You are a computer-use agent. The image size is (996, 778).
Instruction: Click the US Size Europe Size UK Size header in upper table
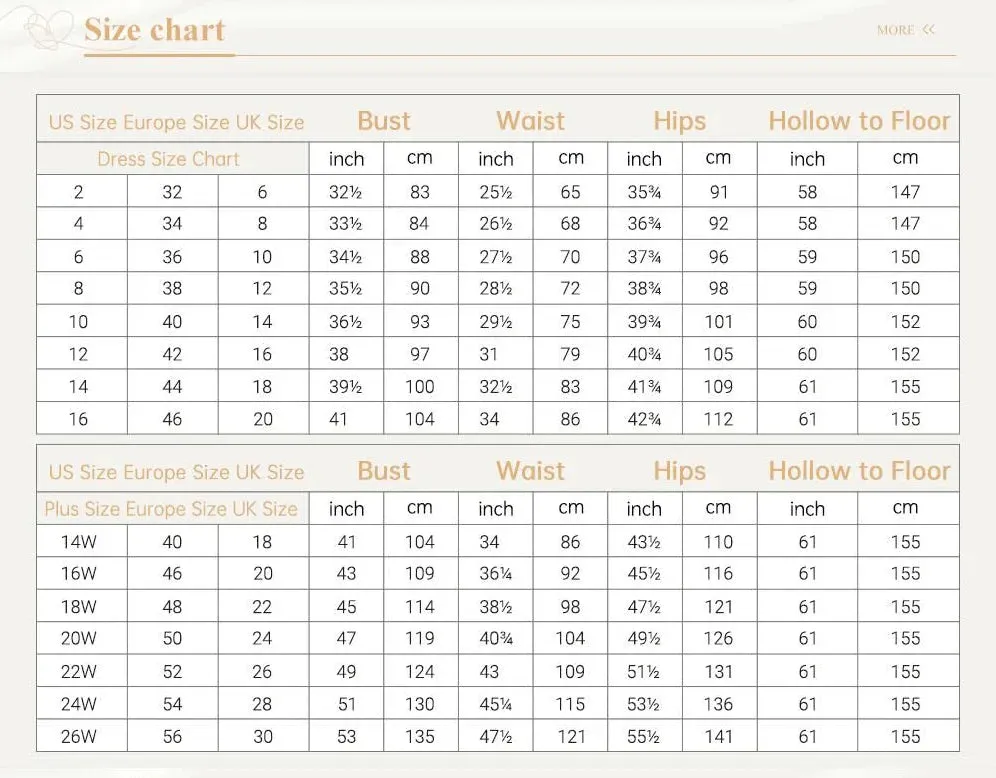[177, 122]
